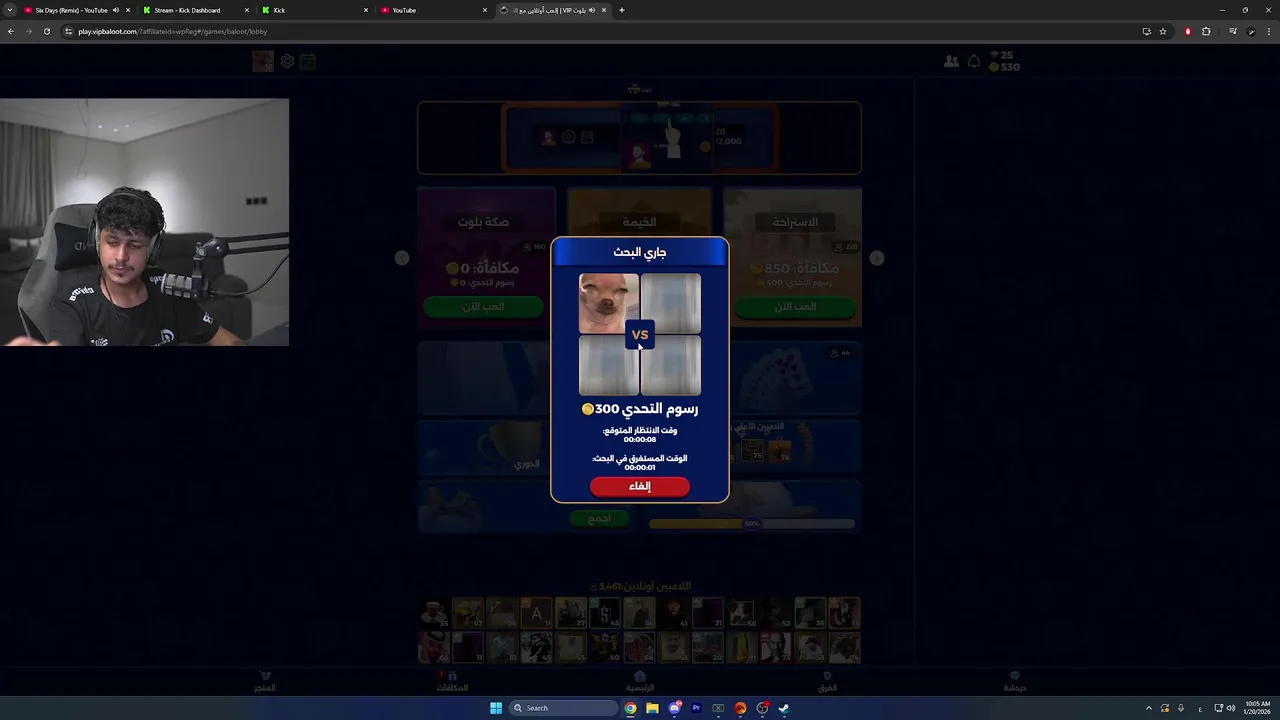The height and width of the screenshot is (720, 1280).
Task: Open the Extensions puzzle menu
Action: tap(1206, 31)
